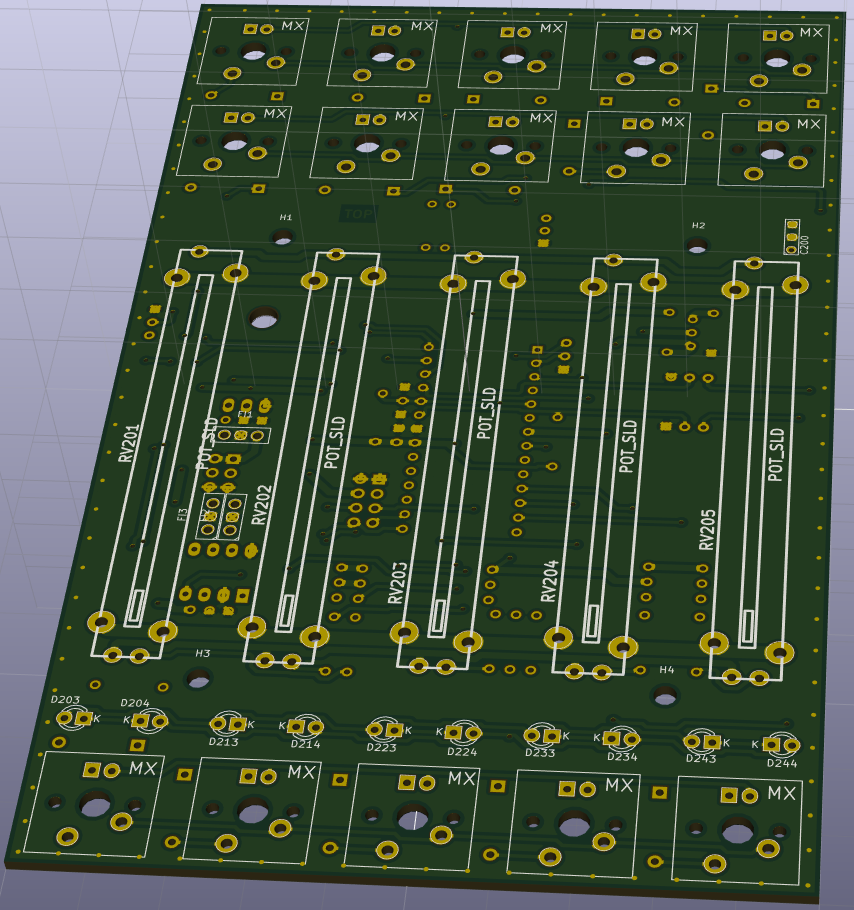Screen dimensions: 854x910
Task: Select the D203 diode label
Action: [65, 699]
